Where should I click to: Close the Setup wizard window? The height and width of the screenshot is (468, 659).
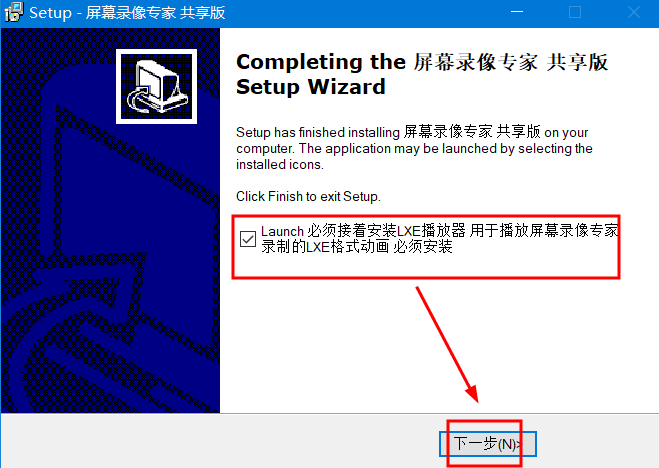click(x=634, y=12)
